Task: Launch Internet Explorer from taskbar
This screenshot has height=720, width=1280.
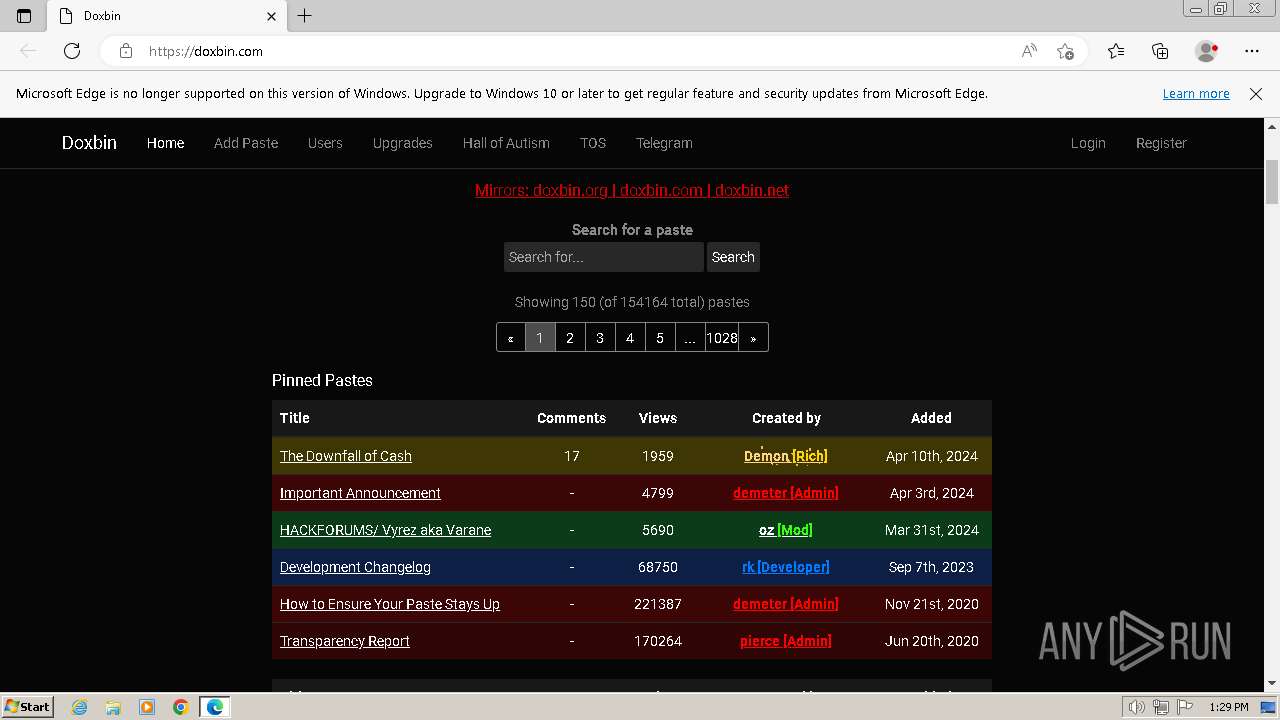Action: (x=80, y=707)
